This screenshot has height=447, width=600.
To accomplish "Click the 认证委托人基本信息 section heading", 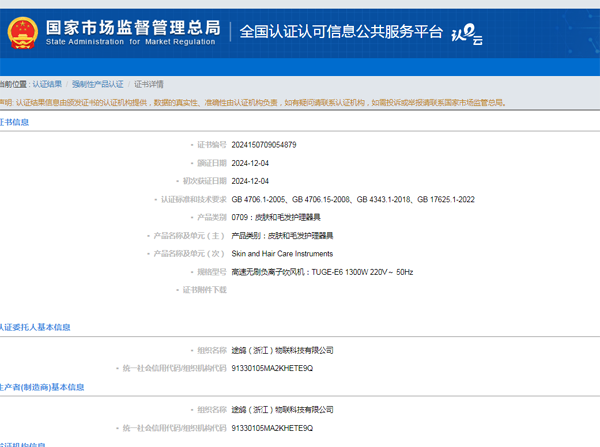I will point(34,327).
